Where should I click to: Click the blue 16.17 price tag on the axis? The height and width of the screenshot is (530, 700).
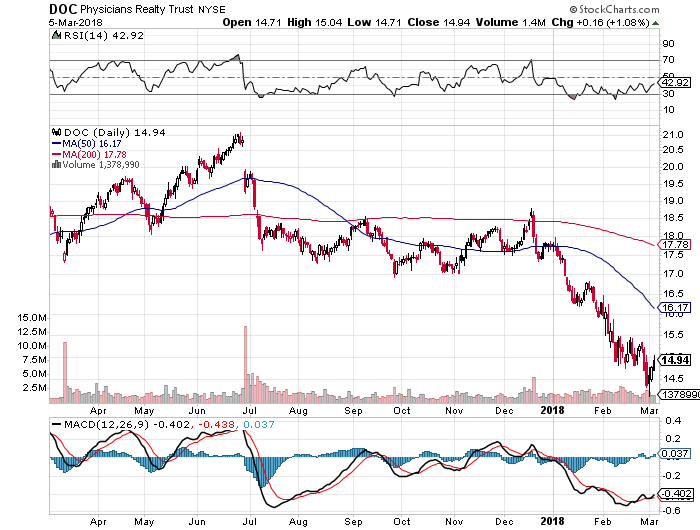click(675, 308)
